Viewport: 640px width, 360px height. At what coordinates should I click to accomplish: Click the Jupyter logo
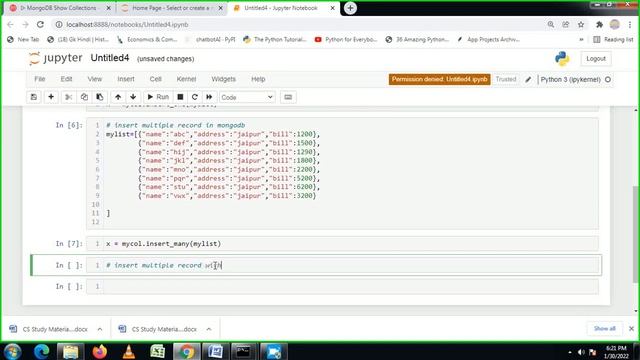(56, 58)
